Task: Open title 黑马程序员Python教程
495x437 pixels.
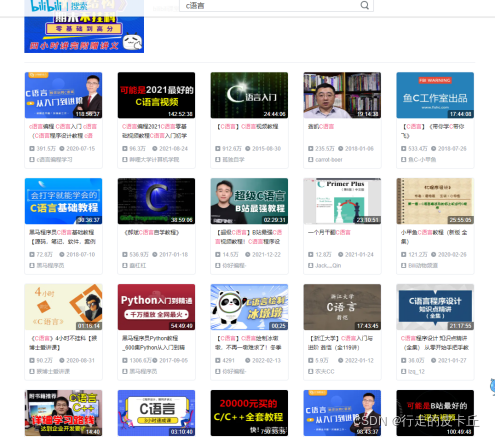Action: point(153,343)
